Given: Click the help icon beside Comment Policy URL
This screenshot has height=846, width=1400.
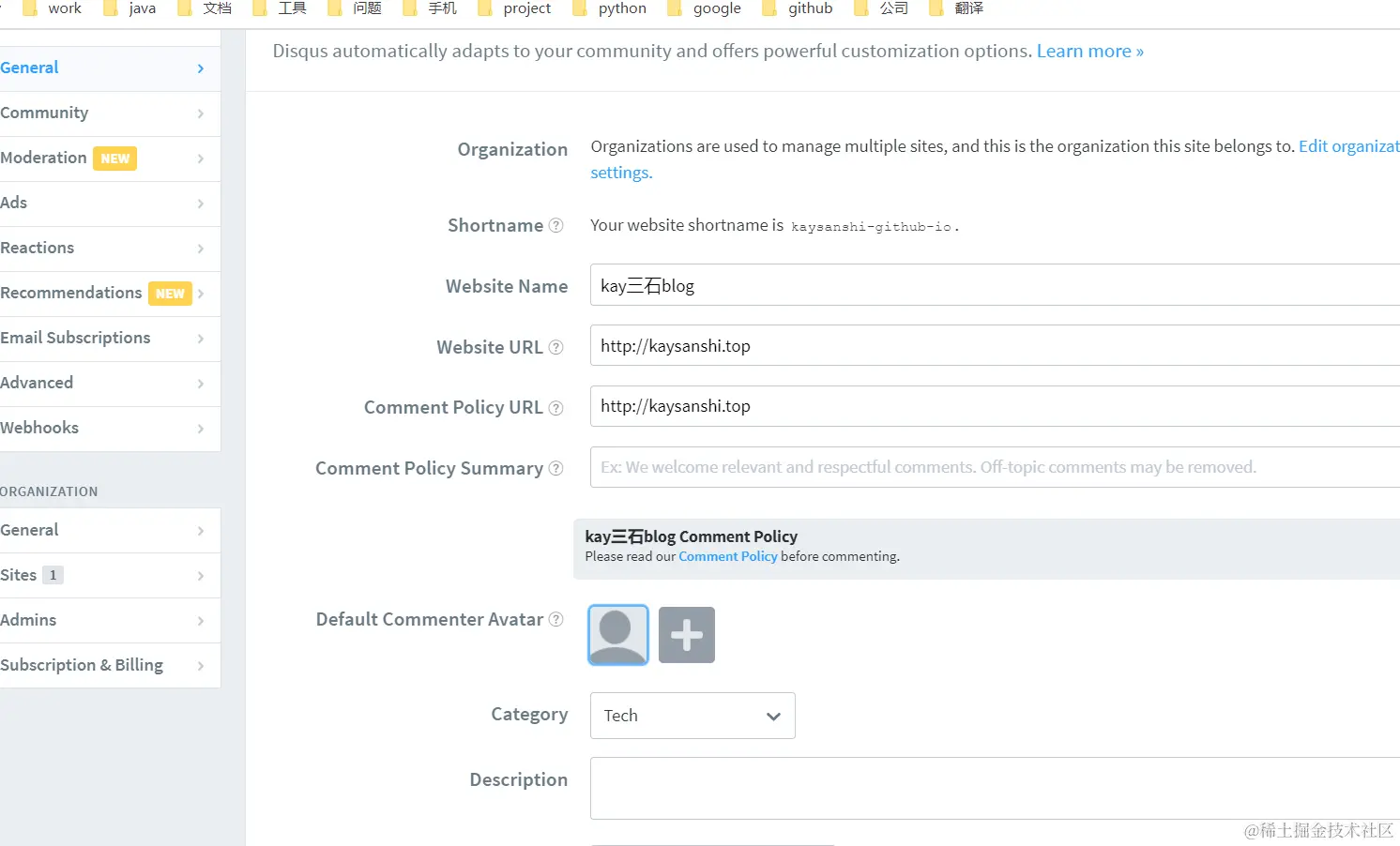Looking at the screenshot, I should (x=555, y=408).
